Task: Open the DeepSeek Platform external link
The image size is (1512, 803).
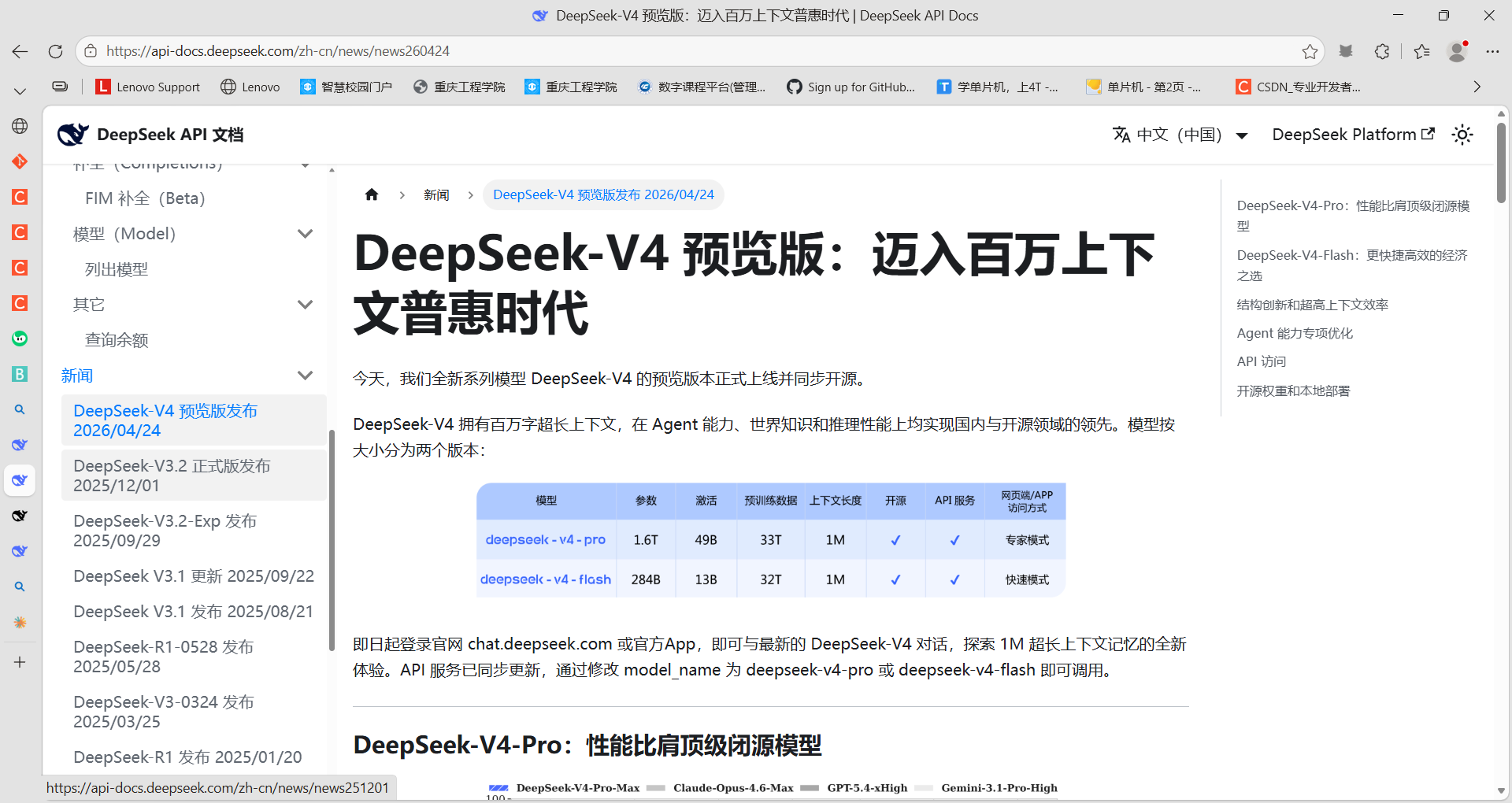Action: coord(1353,135)
